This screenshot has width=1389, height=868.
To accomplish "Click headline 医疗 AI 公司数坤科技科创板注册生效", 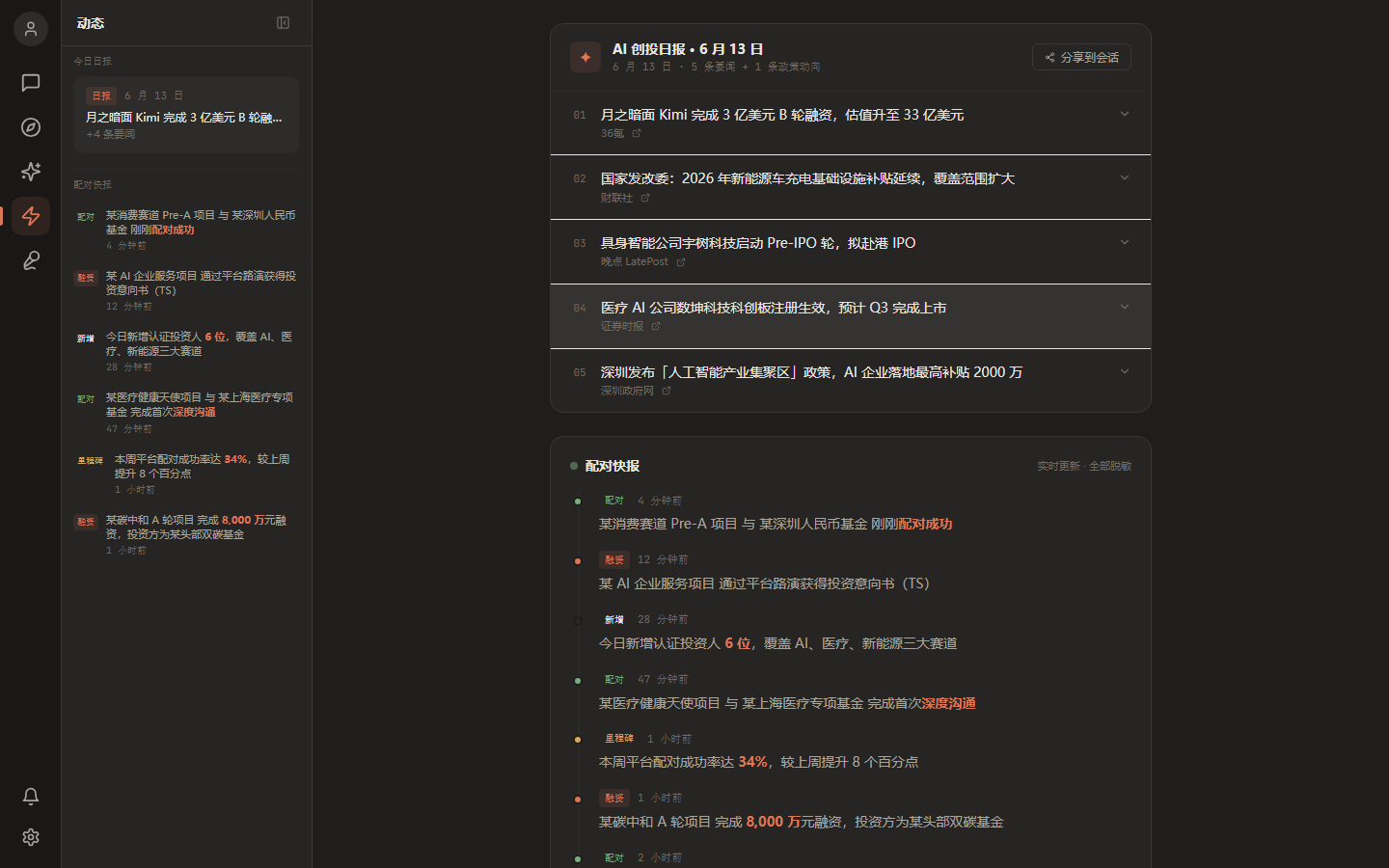I will 774,308.
